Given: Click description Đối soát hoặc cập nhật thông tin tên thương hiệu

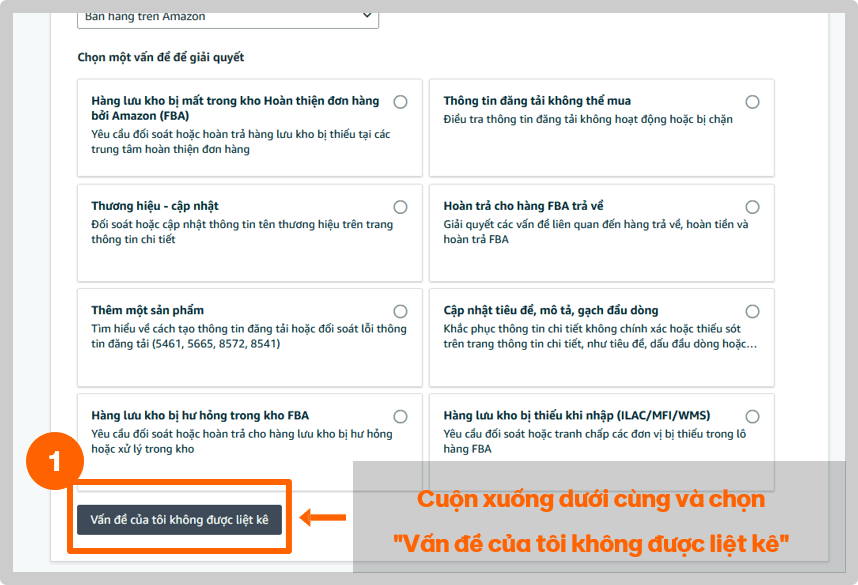Looking at the screenshot, I should pyautogui.click(x=242, y=232).
